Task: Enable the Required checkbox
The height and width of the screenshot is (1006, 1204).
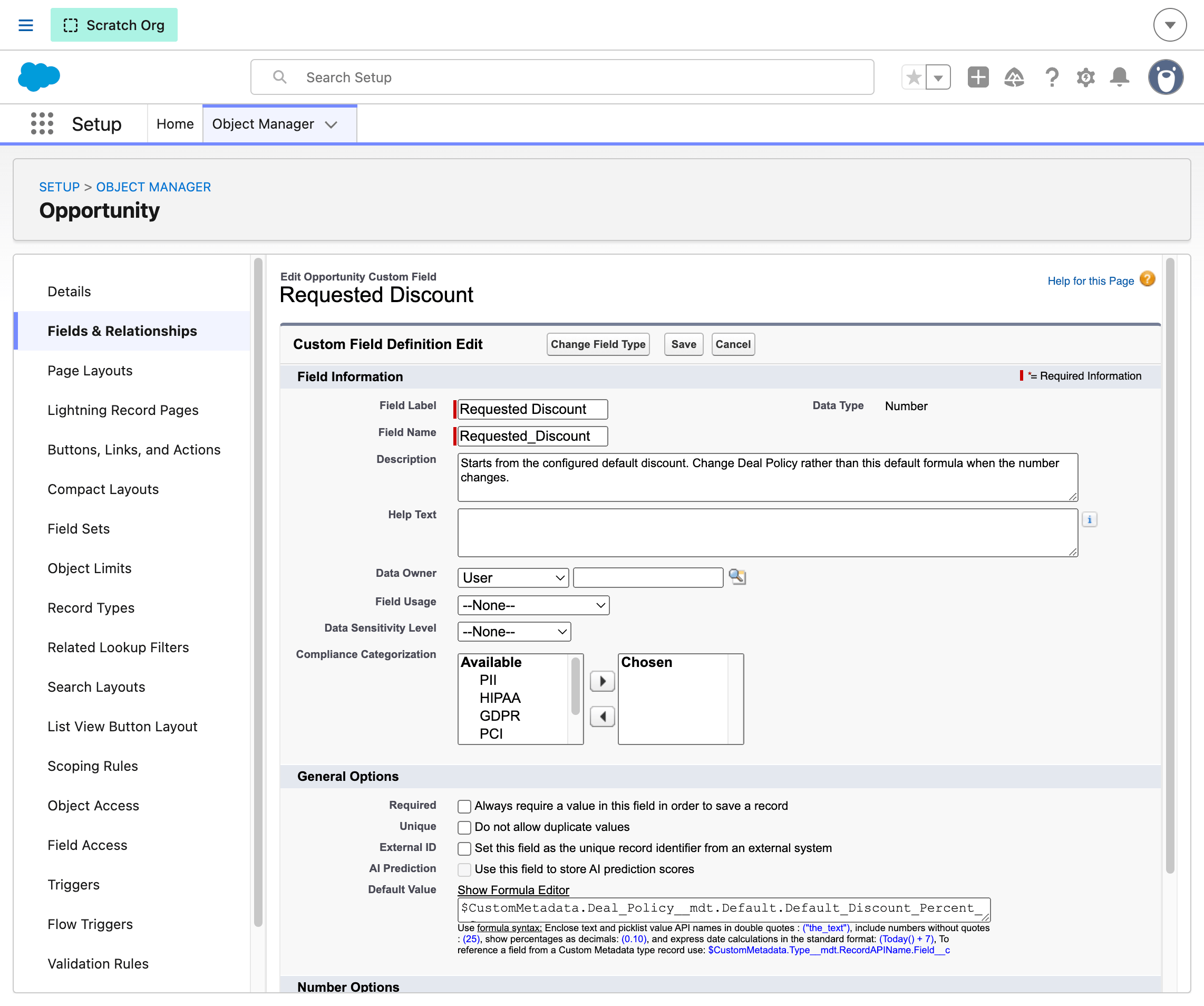Action: (x=464, y=806)
